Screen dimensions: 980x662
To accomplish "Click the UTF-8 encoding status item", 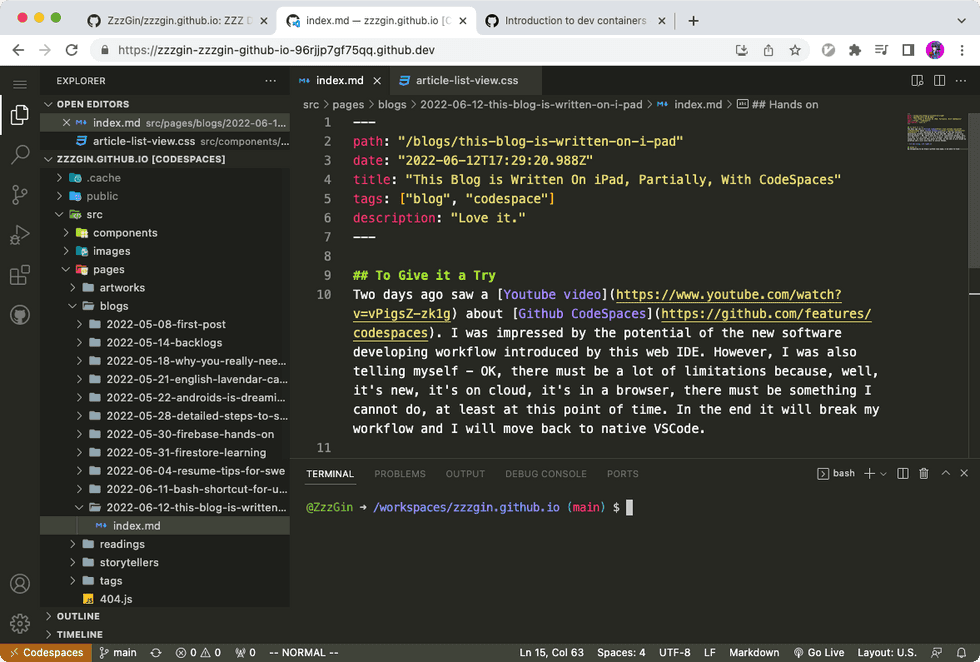I will (x=674, y=653).
